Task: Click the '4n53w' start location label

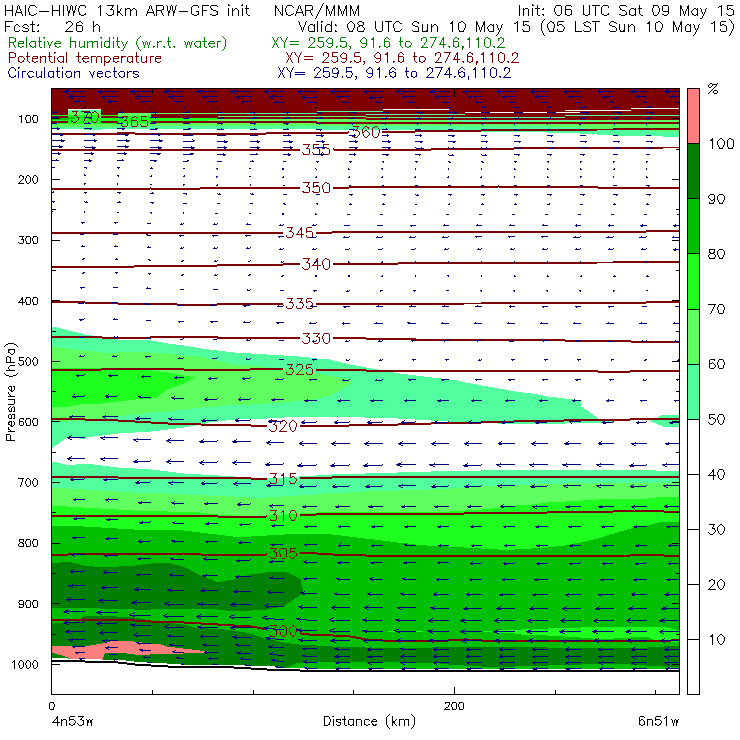Action: (72, 721)
